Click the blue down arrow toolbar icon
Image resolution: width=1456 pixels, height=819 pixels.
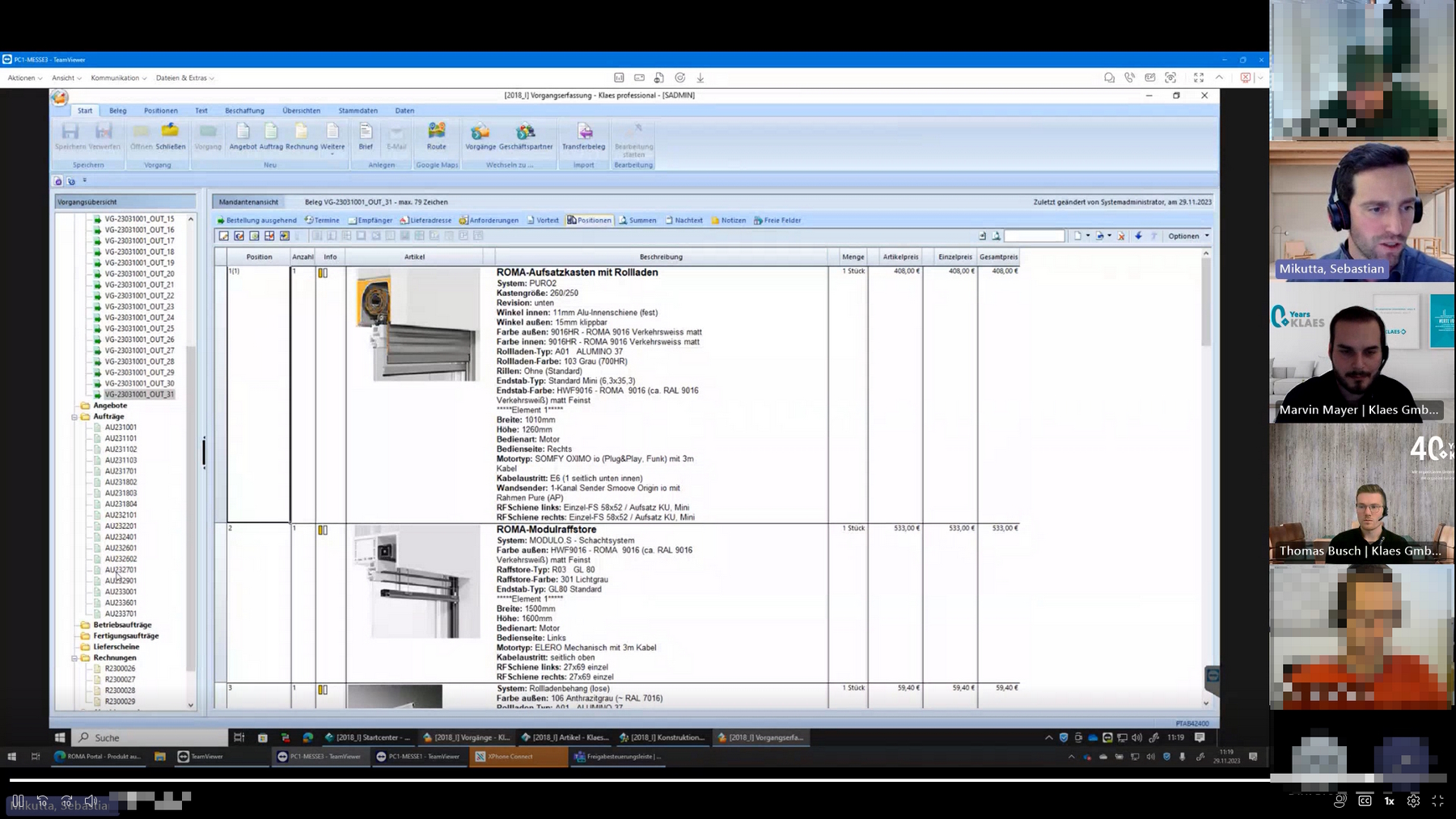pos(1138,236)
